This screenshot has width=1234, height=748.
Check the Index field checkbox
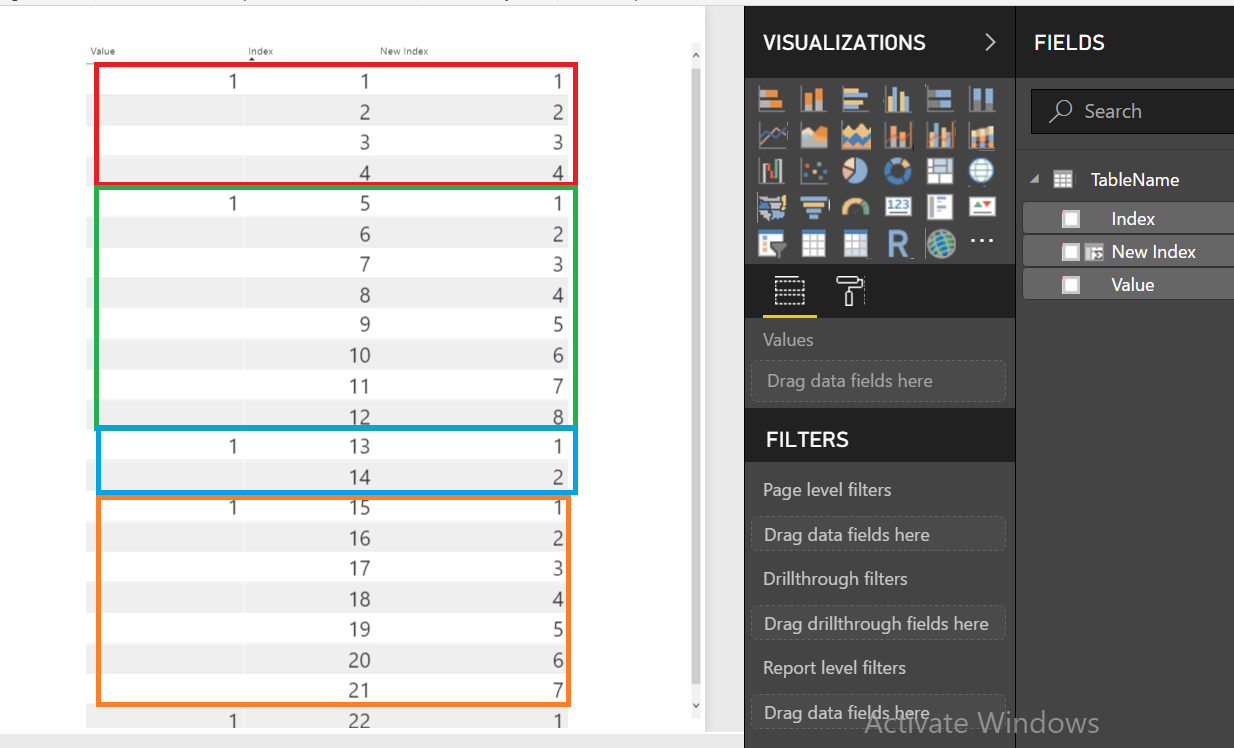(1071, 219)
